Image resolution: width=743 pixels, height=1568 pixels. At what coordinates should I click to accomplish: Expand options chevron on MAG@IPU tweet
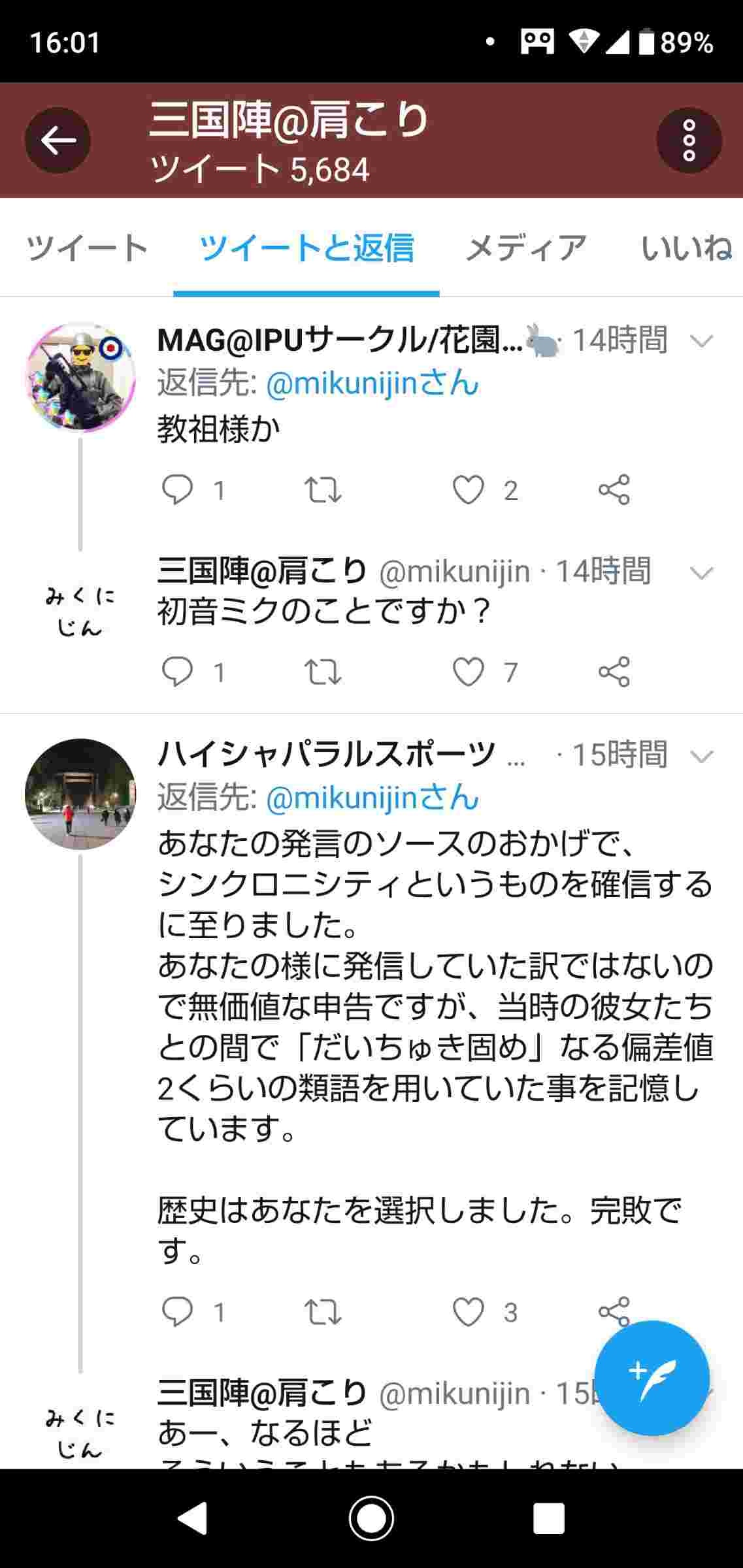702,341
